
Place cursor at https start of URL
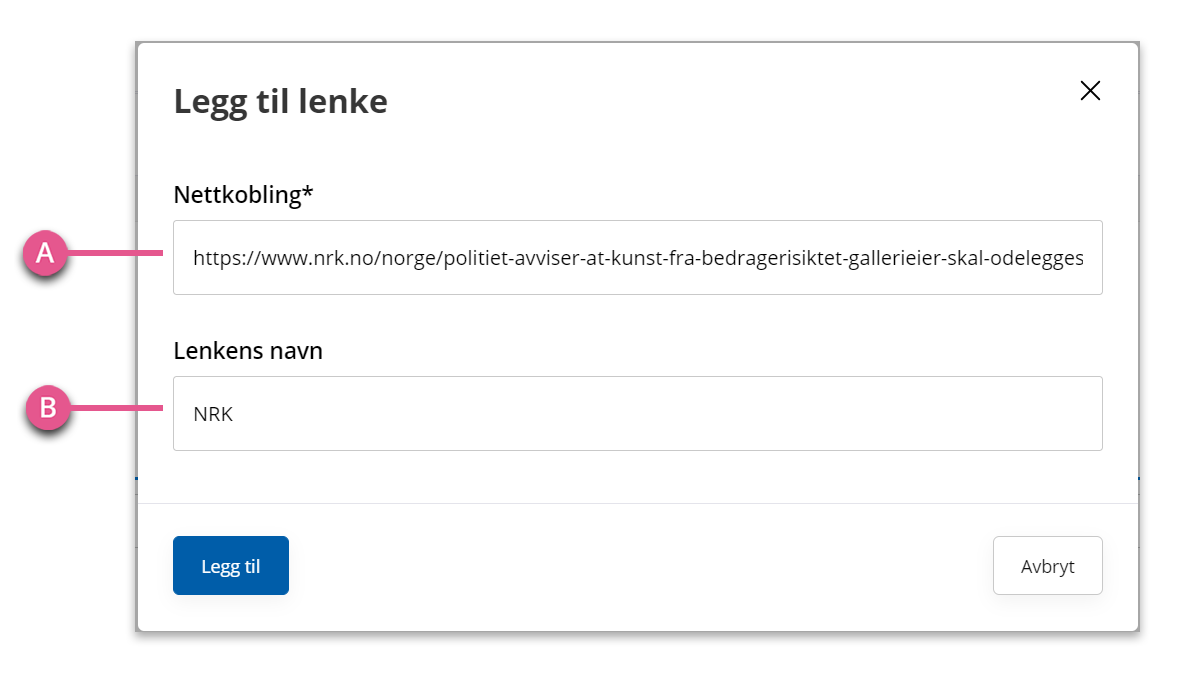[x=212, y=258]
